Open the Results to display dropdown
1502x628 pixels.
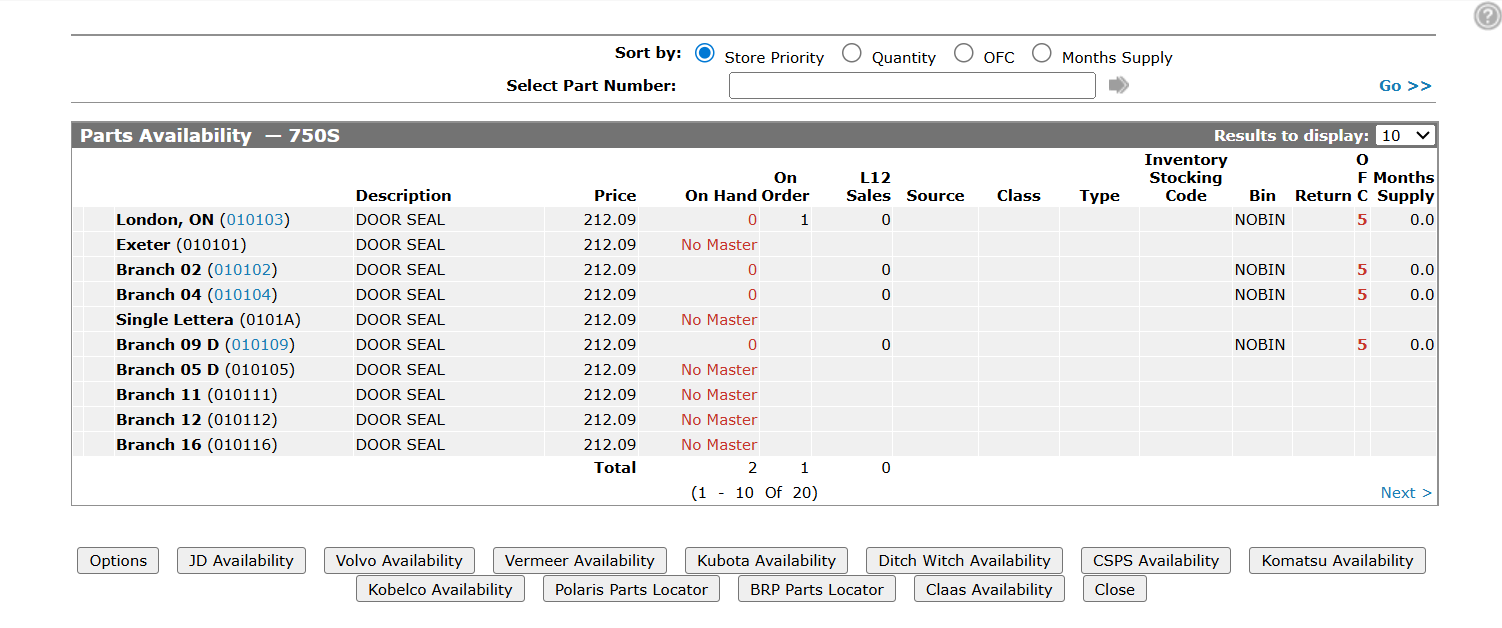1405,135
